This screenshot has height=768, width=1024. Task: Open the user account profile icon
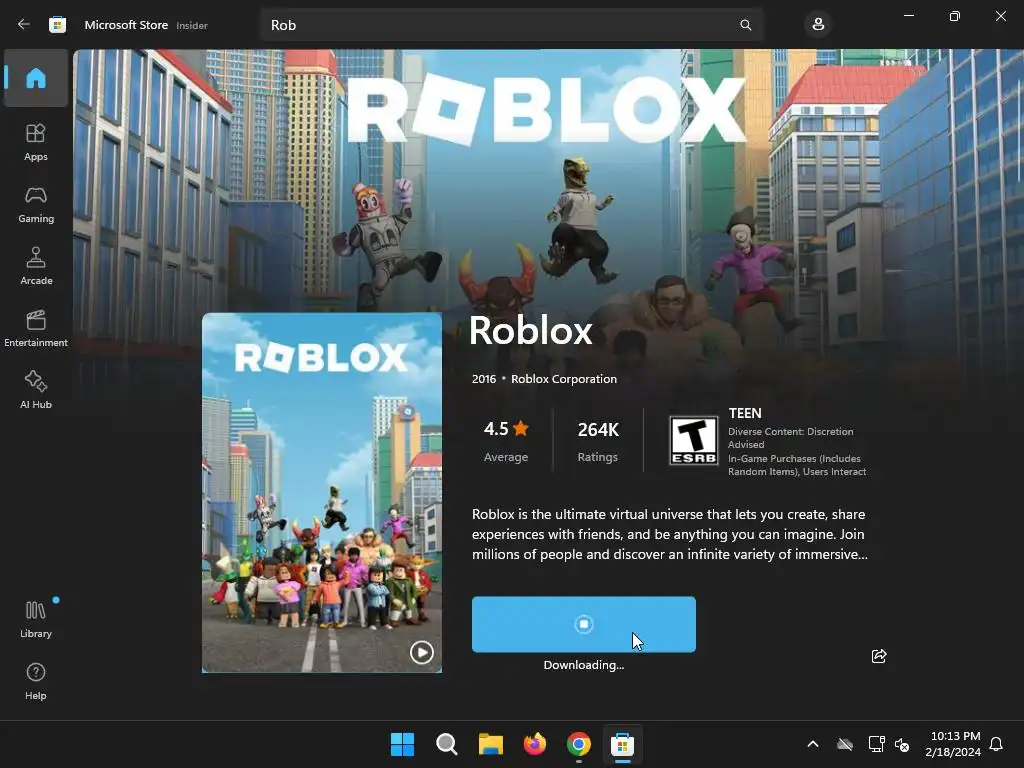pos(818,25)
